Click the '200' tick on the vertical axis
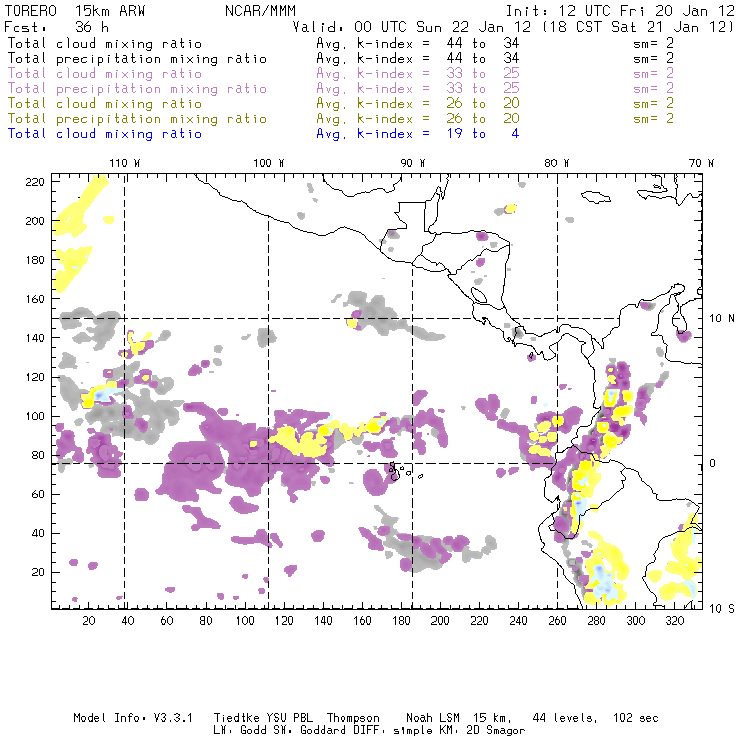Screen dimensions: 740x740 [35, 221]
